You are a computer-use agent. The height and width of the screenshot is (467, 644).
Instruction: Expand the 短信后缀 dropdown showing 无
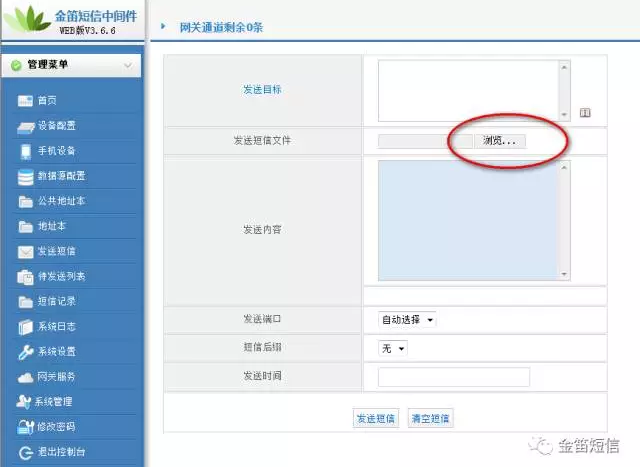[x=393, y=348]
